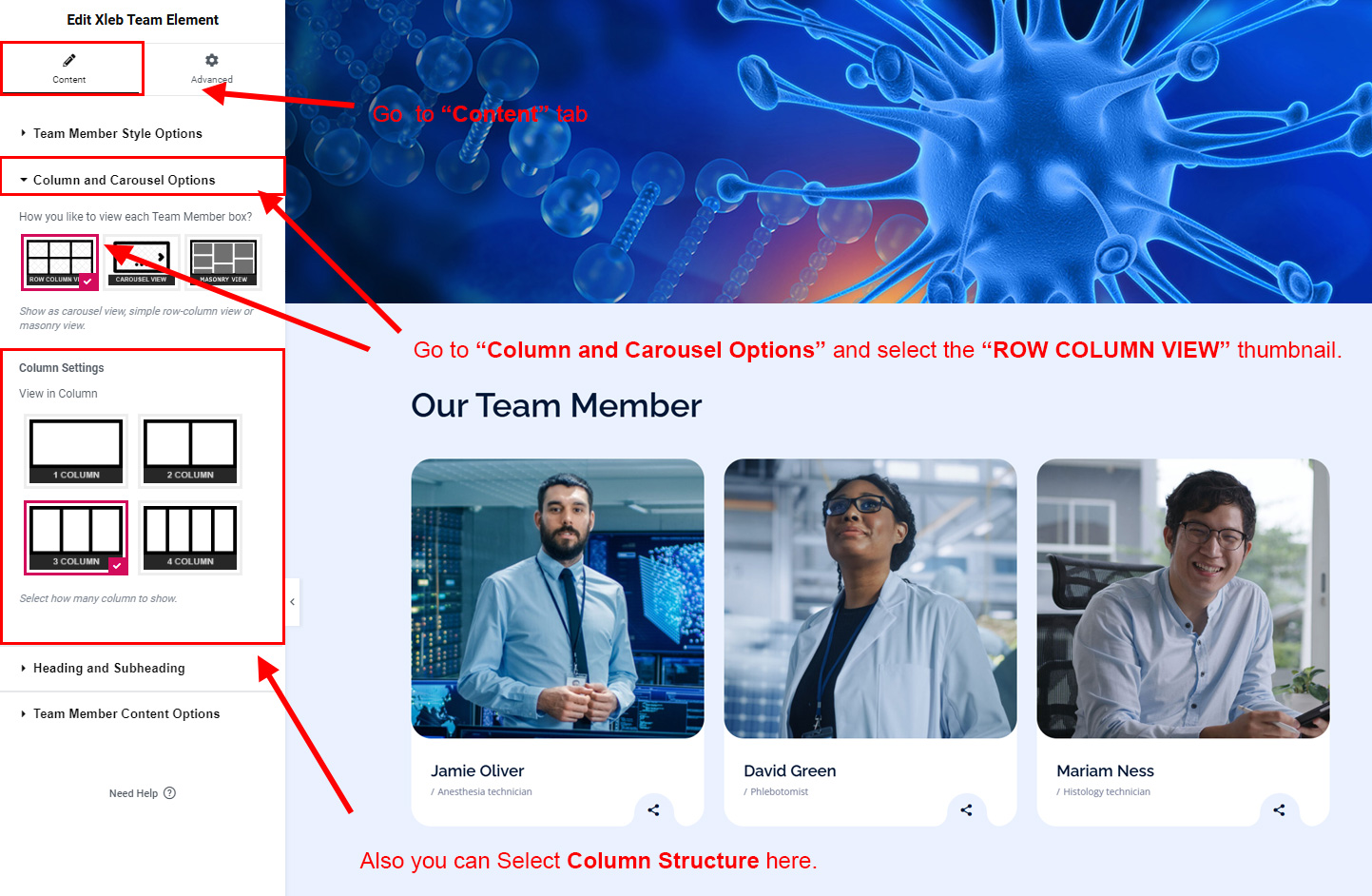The width and height of the screenshot is (1372, 896).
Task: Click the Jamie Oliver name link
Action: click(477, 770)
